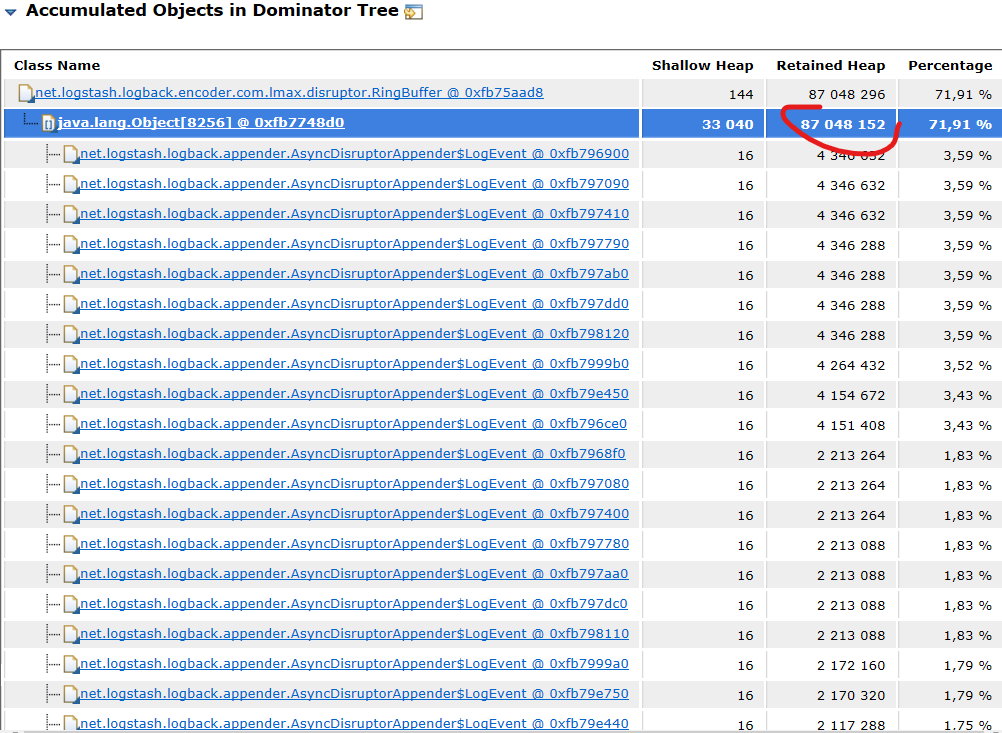Click the Percentage column header

point(950,65)
